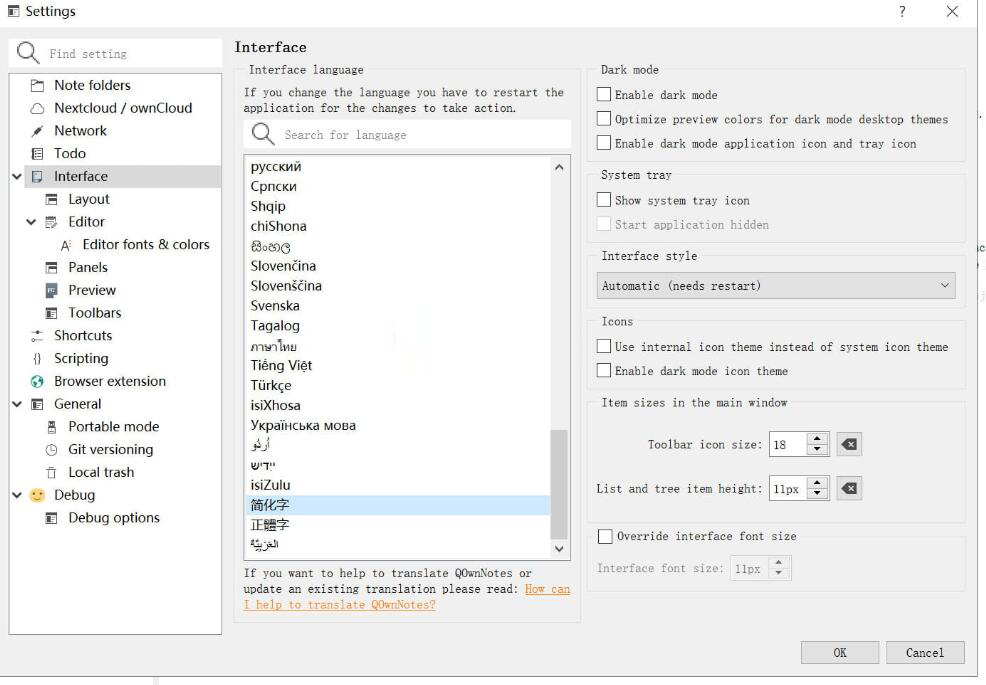Image resolution: width=986 pixels, height=685 pixels.
Task: Collapse the Editor tree section
Action: click(31, 222)
